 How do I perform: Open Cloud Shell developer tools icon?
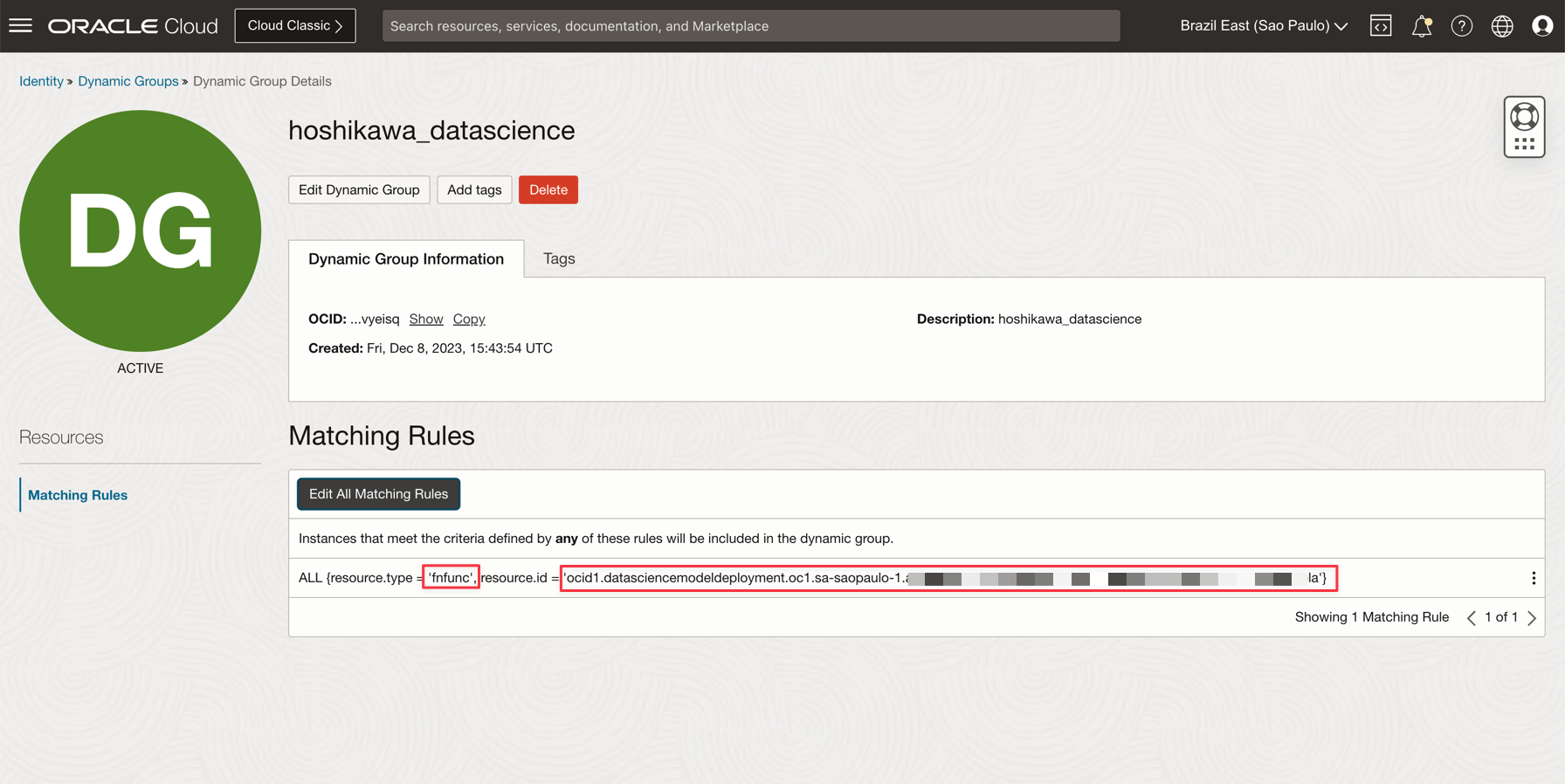point(1381,26)
